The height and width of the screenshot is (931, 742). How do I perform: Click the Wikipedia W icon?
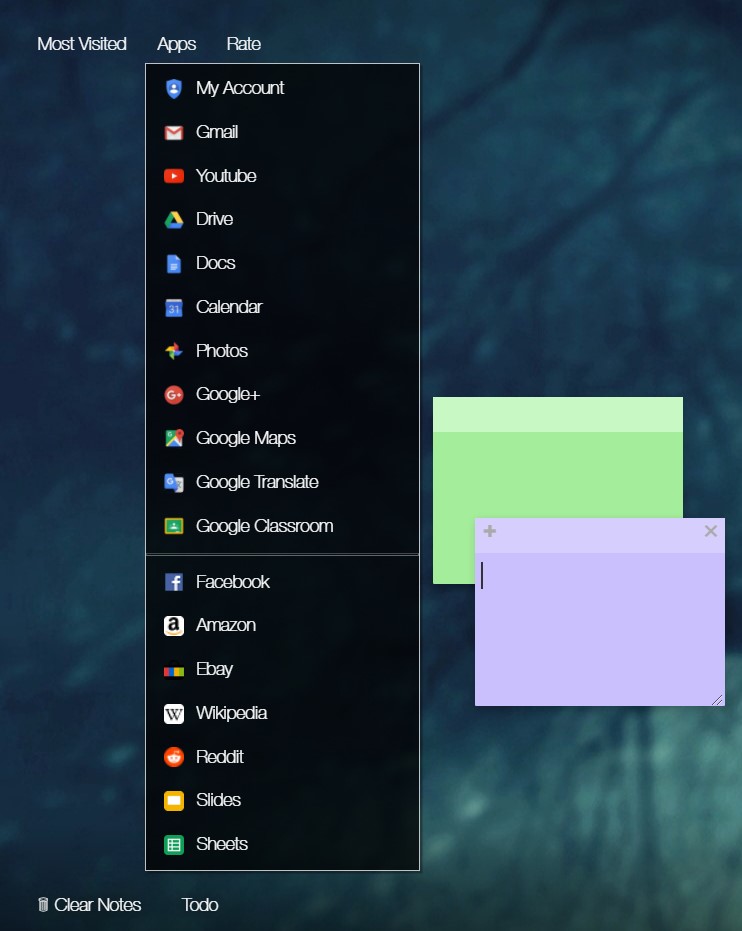pos(173,713)
